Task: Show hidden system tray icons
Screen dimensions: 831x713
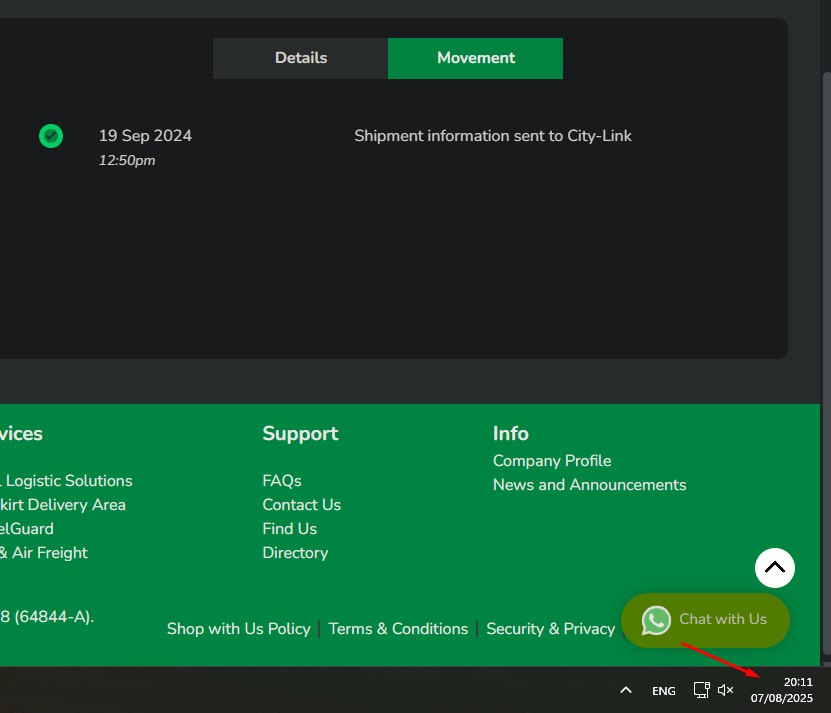Action: pos(626,690)
